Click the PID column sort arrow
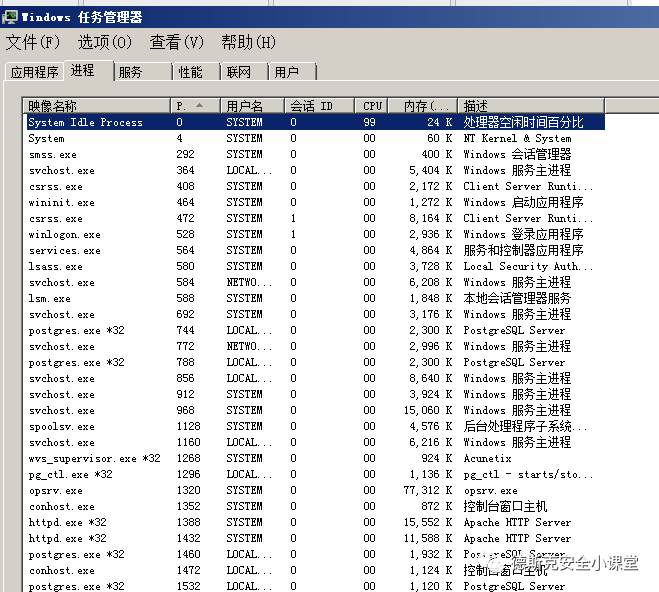Screen dimensions: 659x592 pyautogui.click(x=200, y=106)
